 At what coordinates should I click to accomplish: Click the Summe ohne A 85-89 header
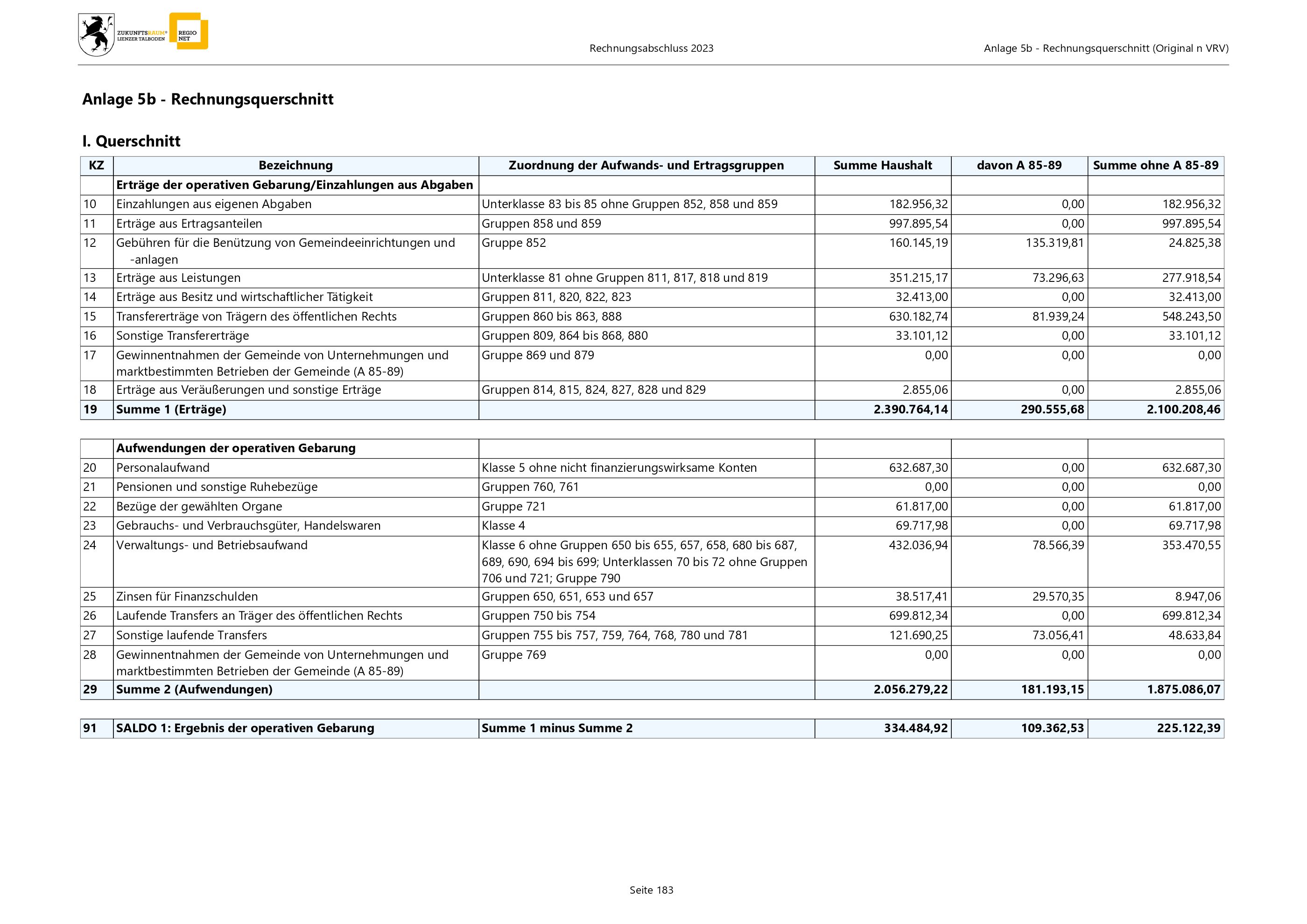(x=1156, y=166)
